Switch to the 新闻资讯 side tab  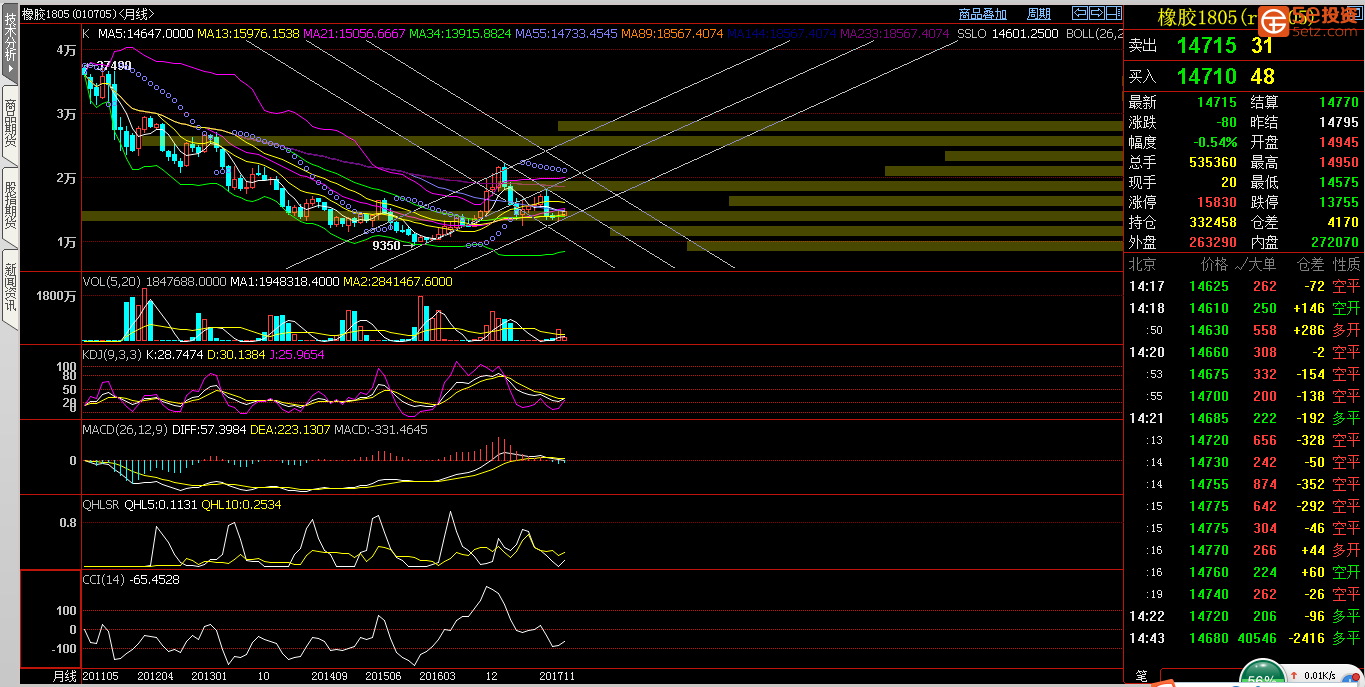click(10, 288)
